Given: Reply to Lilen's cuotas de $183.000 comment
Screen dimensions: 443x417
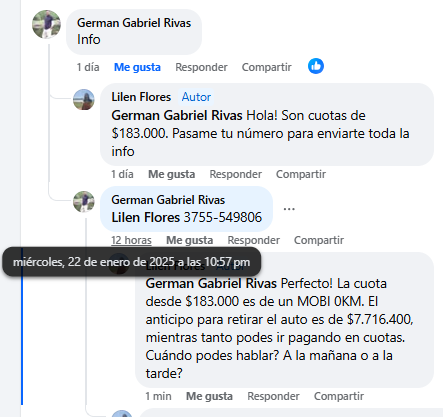Looking at the screenshot, I should pos(235,174).
